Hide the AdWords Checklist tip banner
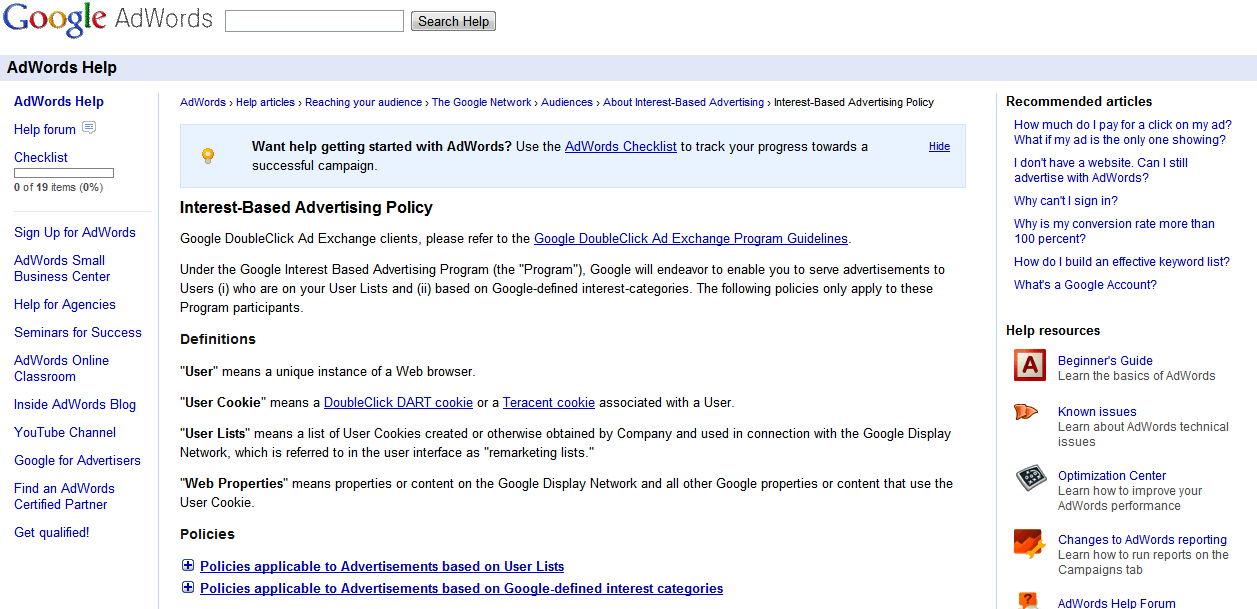The image size is (1257, 609). (939, 146)
